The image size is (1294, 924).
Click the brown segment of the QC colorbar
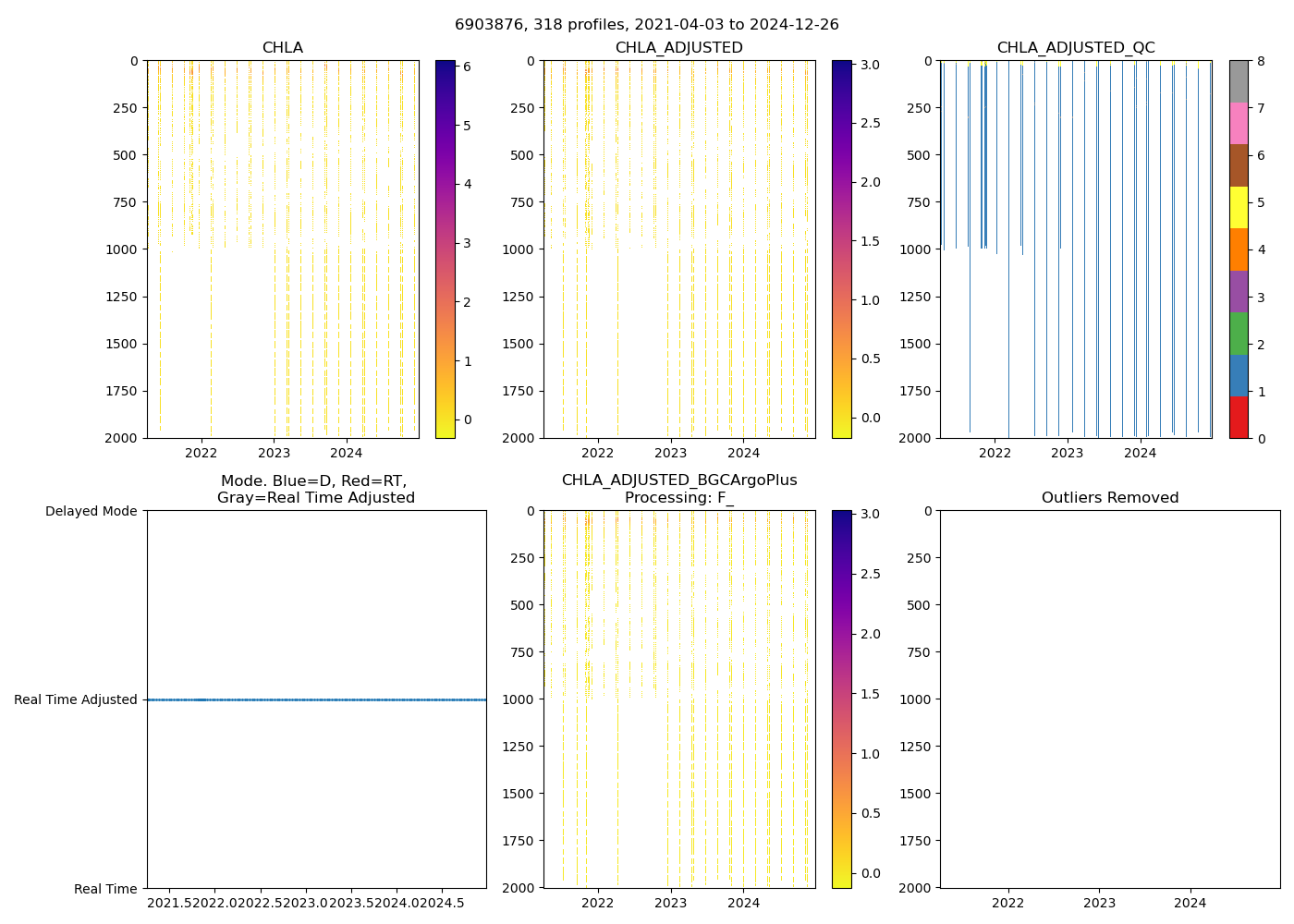[x=1239, y=164]
